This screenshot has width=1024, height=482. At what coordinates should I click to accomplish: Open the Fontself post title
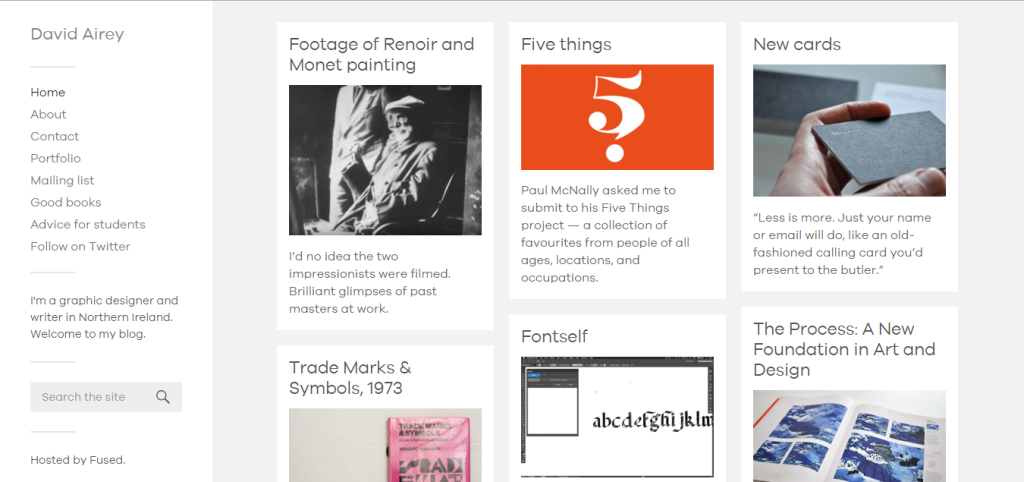554,336
